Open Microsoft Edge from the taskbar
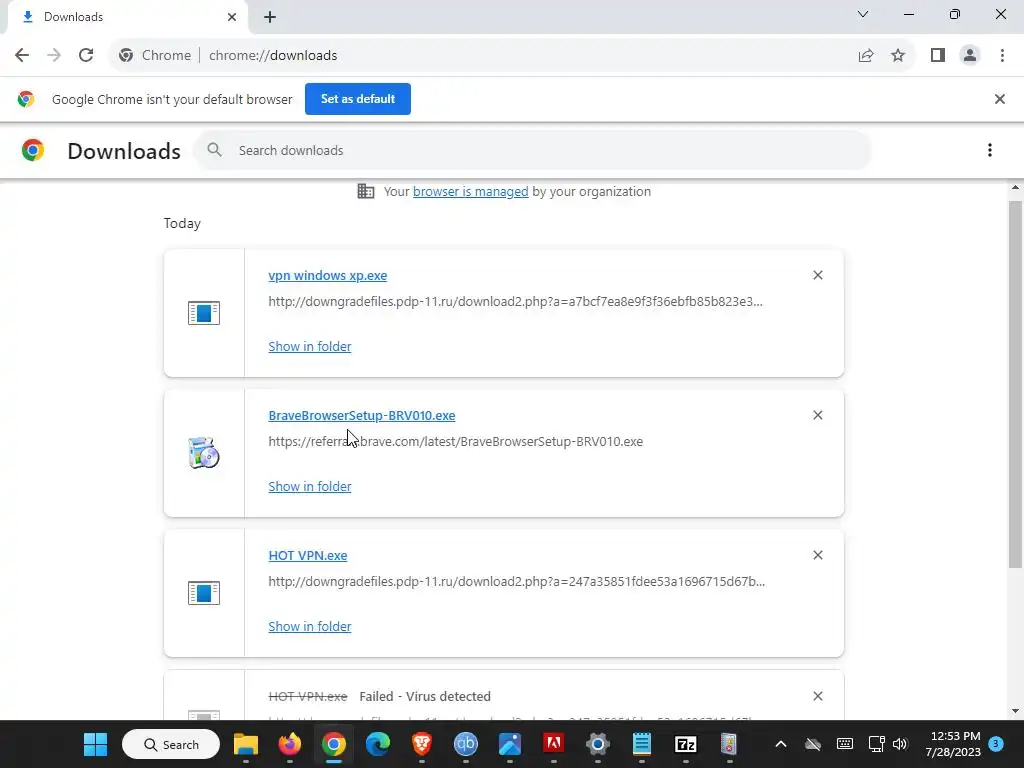The width and height of the screenshot is (1024, 768). click(377, 744)
